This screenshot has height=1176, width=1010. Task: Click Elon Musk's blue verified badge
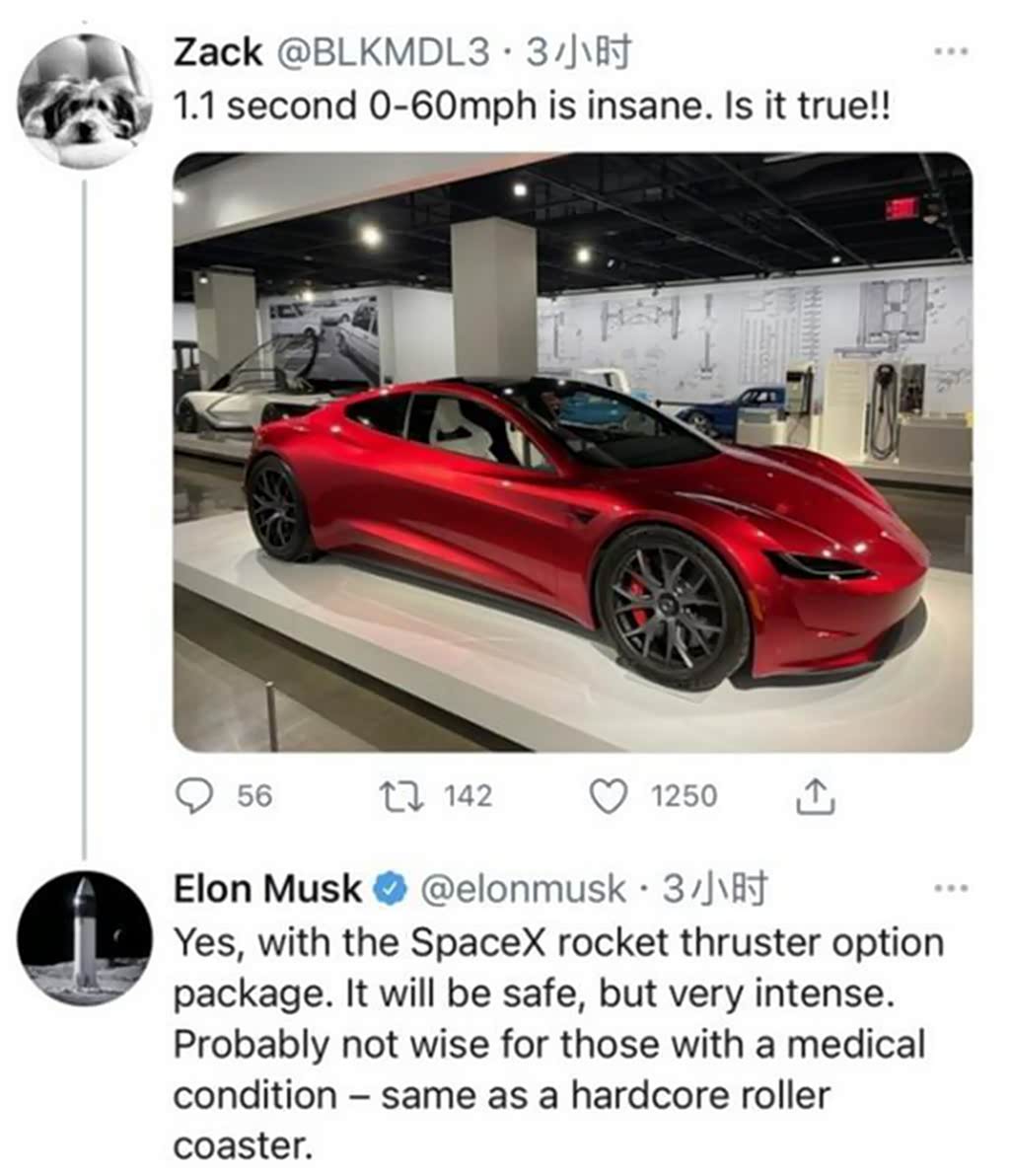coord(392,889)
